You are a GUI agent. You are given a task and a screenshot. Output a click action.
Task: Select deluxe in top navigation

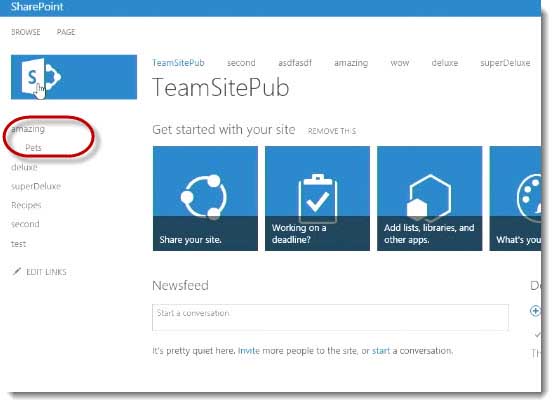[x=445, y=63]
